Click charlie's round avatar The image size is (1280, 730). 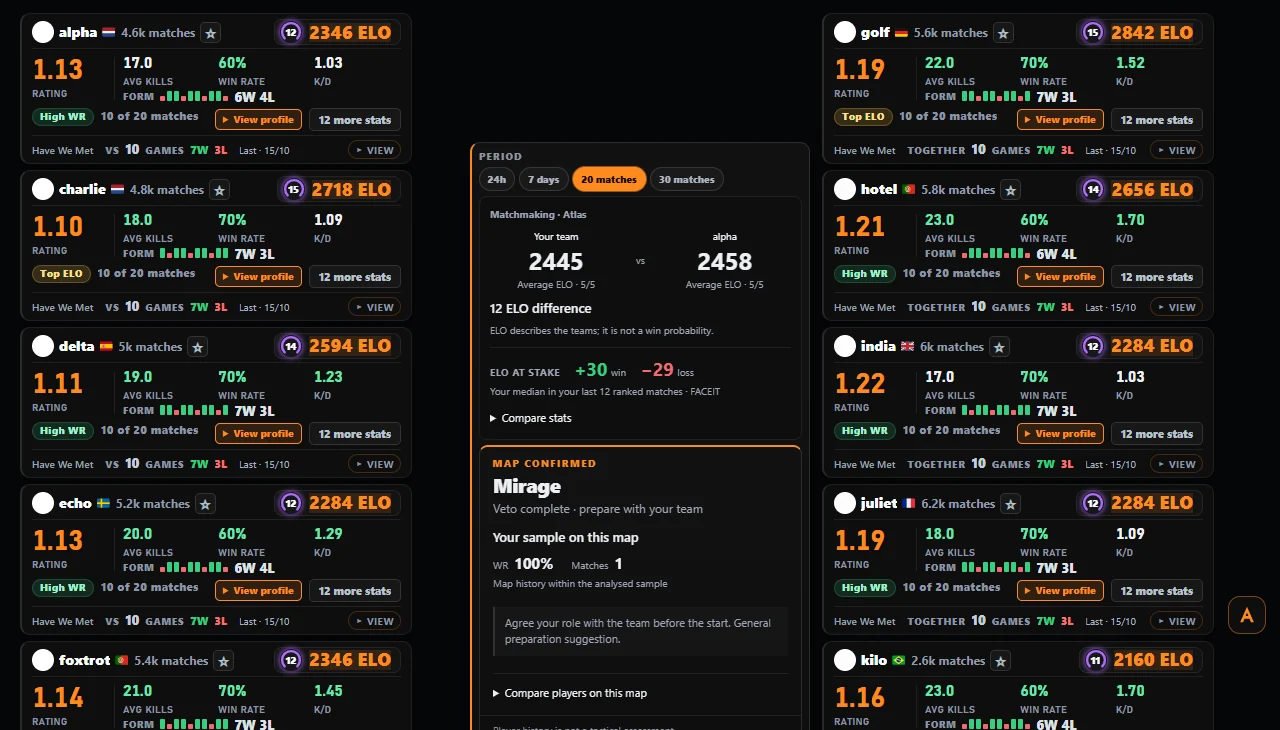click(x=43, y=189)
